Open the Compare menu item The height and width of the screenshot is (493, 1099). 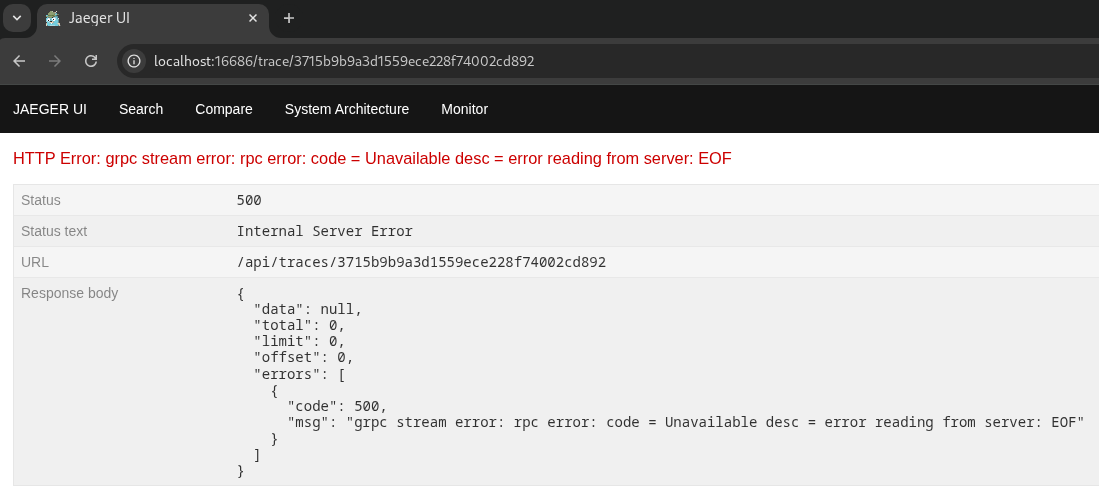coord(224,109)
